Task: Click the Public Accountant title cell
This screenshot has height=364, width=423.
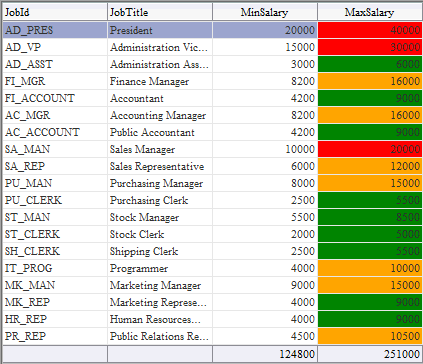Action: (x=160, y=132)
